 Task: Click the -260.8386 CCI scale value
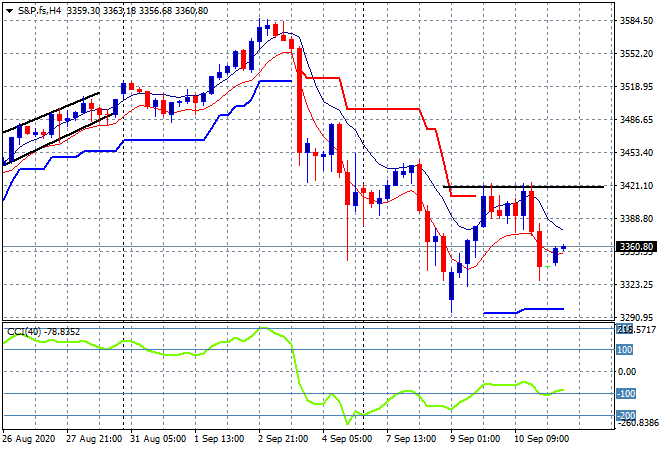(637, 423)
